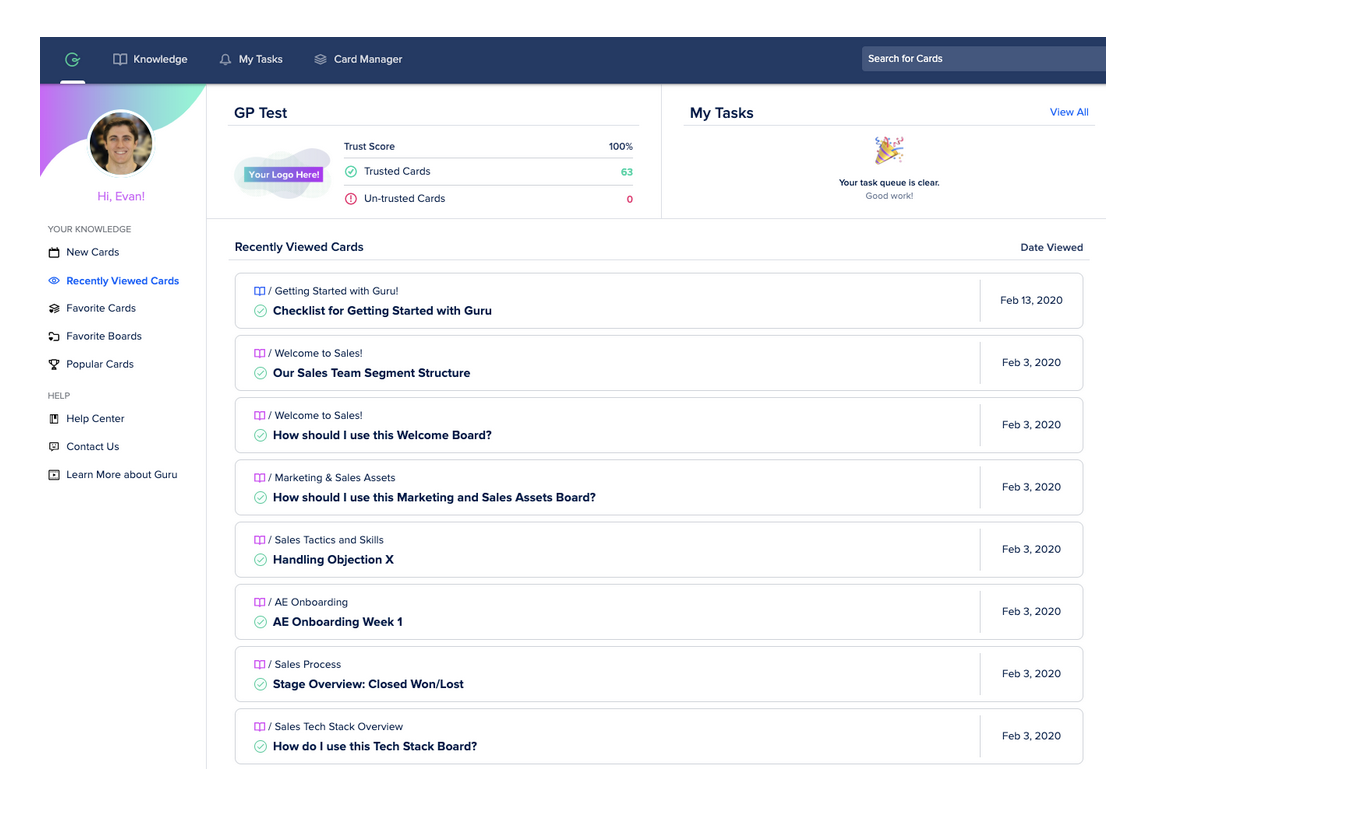The height and width of the screenshot is (830, 1348).
Task: Click the Guru logo icon in the top bar
Action: (x=72, y=60)
